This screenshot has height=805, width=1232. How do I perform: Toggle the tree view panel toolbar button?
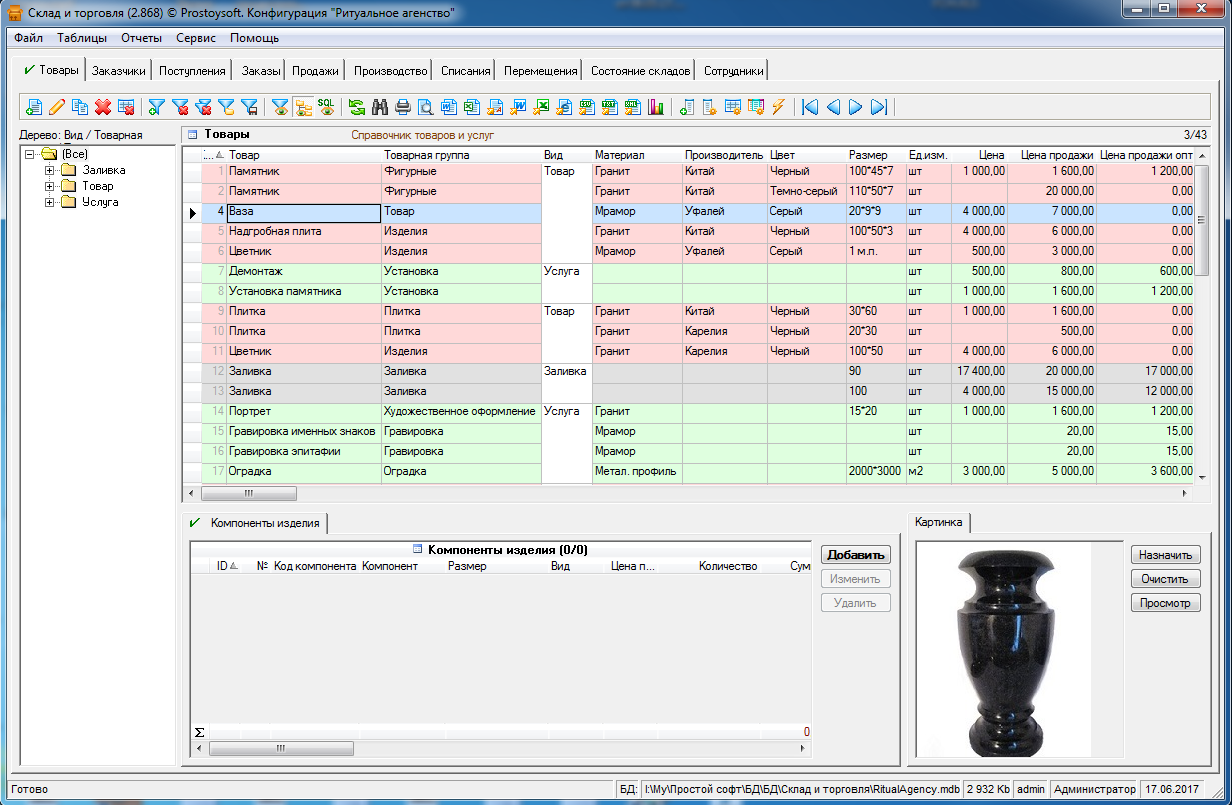(x=303, y=107)
